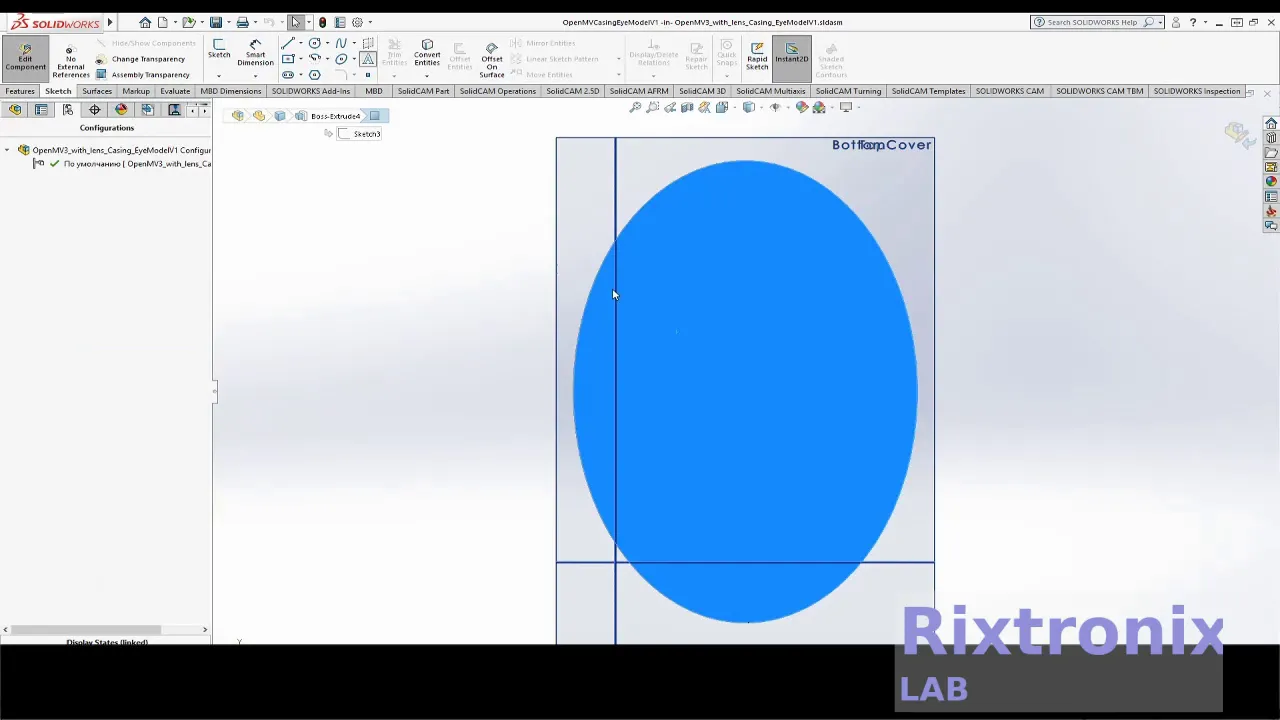Viewport: 1280px width, 720px height.
Task: Click the Rebuild traffic light icon
Action: coord(322,22)
